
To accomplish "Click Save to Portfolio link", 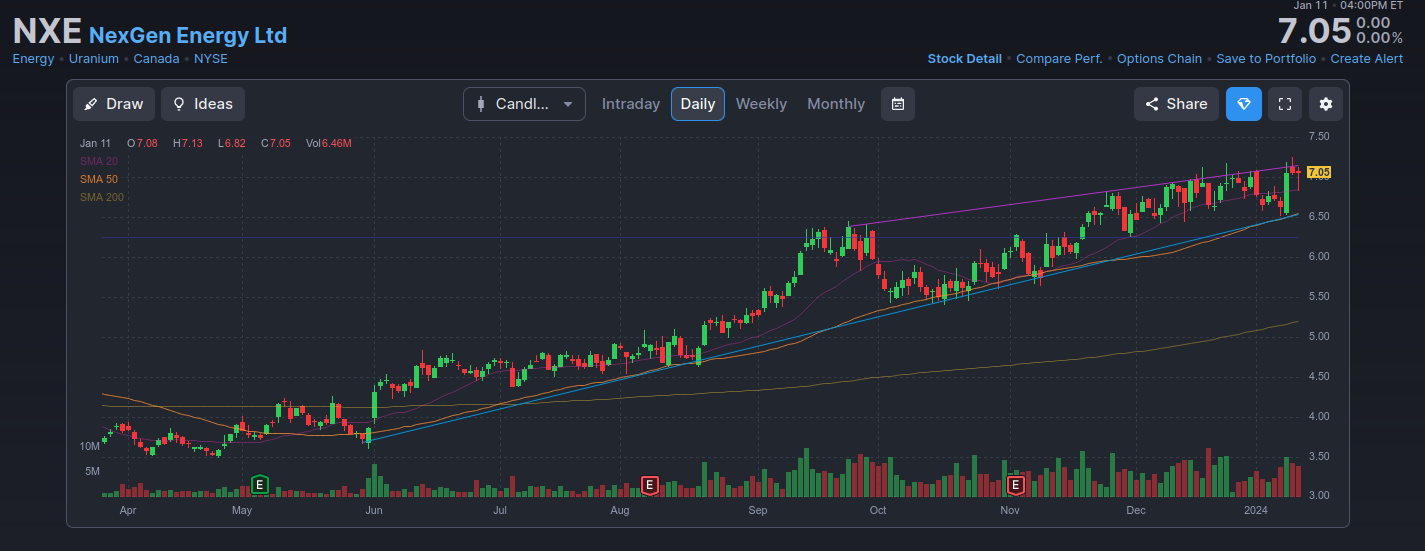I will tap(1266, 59).
